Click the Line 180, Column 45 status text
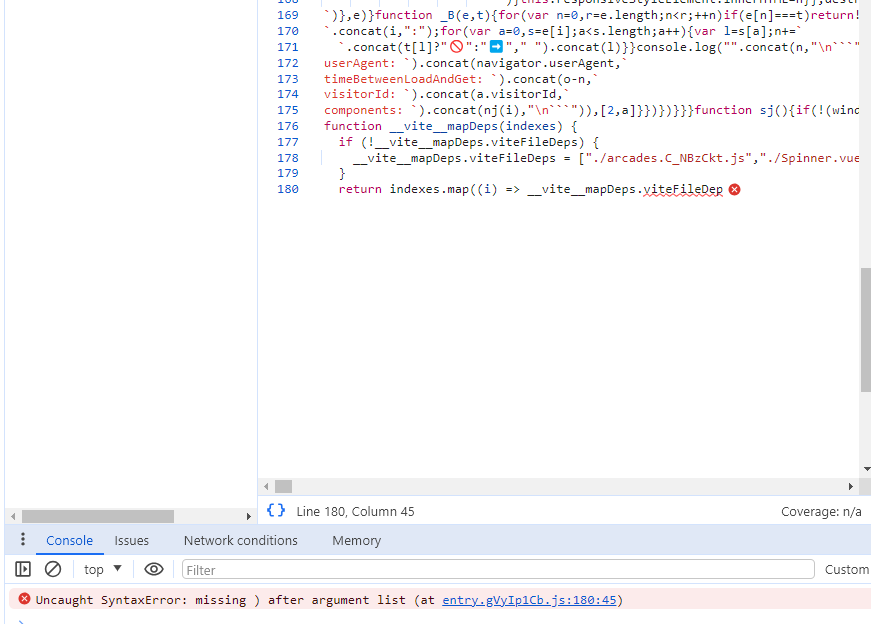The image size is (871, 624). (x=356, y=512)
